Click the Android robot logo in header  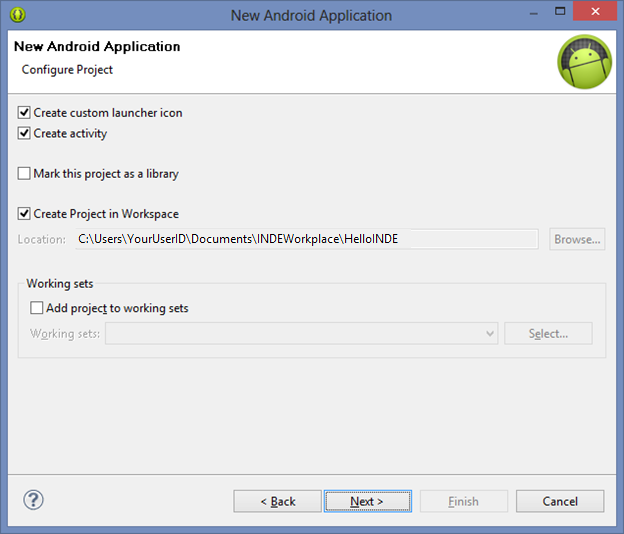584,61
